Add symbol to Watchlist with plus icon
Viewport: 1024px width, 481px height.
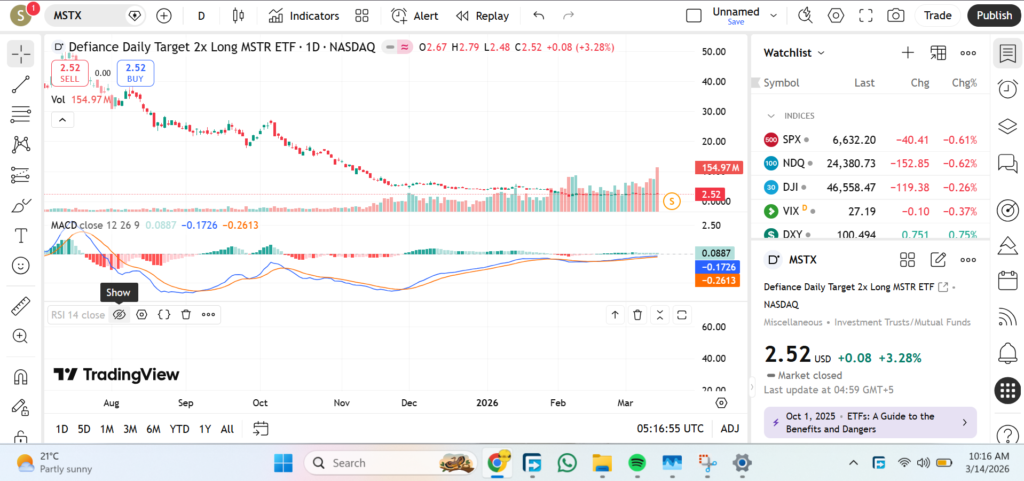coord(908,53)
